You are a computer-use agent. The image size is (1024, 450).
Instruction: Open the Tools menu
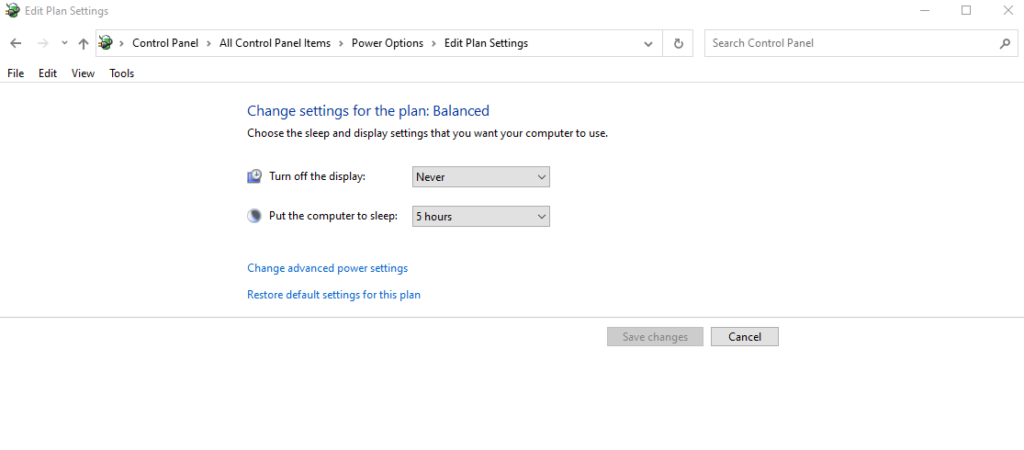click(x=121, y=73)
